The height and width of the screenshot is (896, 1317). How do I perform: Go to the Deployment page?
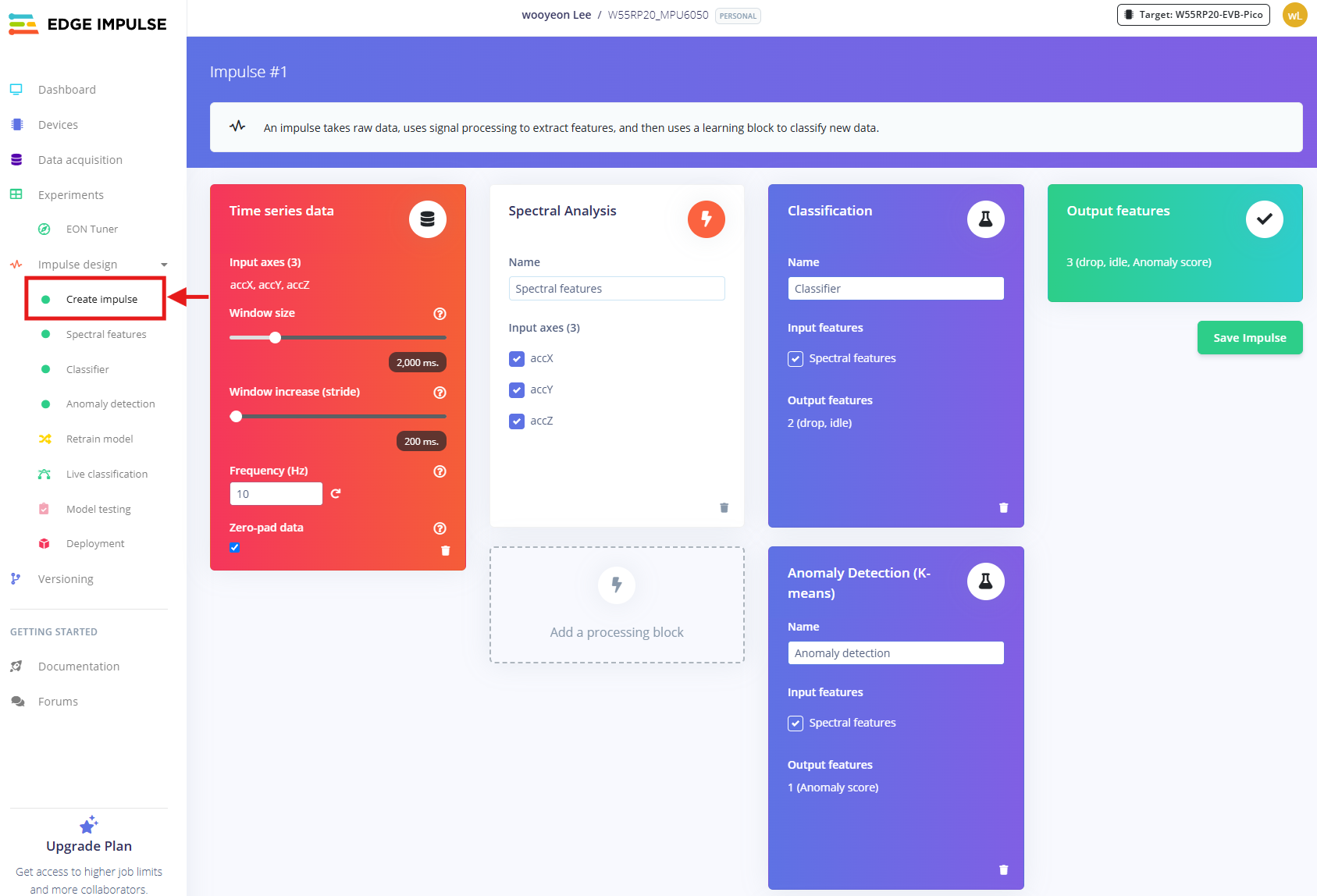(95, 544)
